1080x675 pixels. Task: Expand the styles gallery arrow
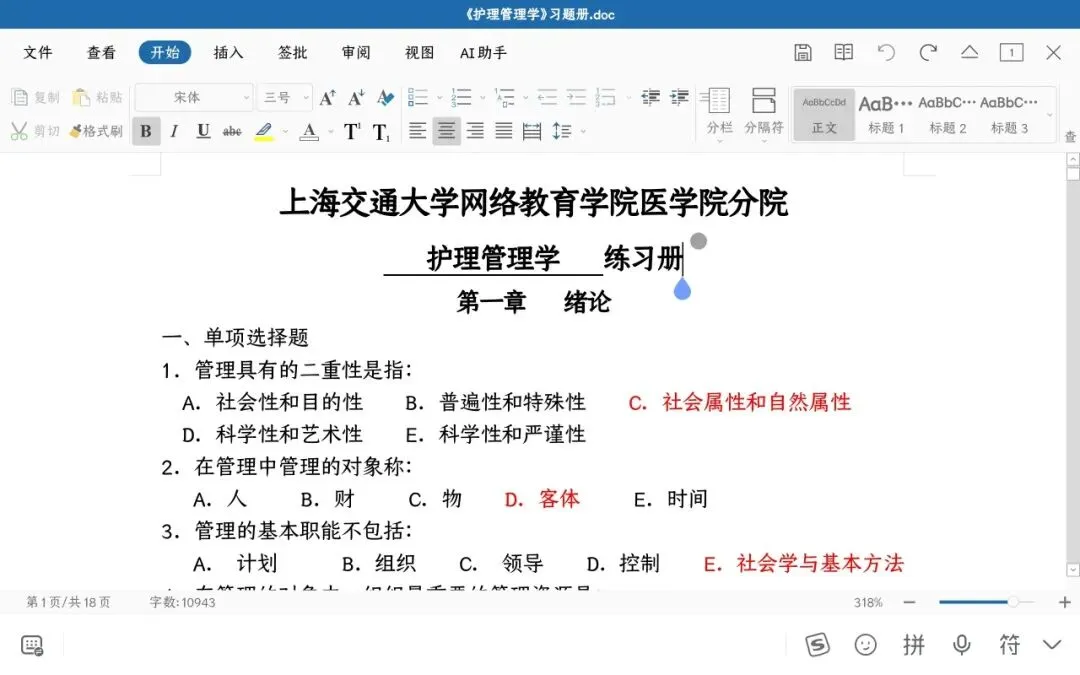[x=1050, y=115]
